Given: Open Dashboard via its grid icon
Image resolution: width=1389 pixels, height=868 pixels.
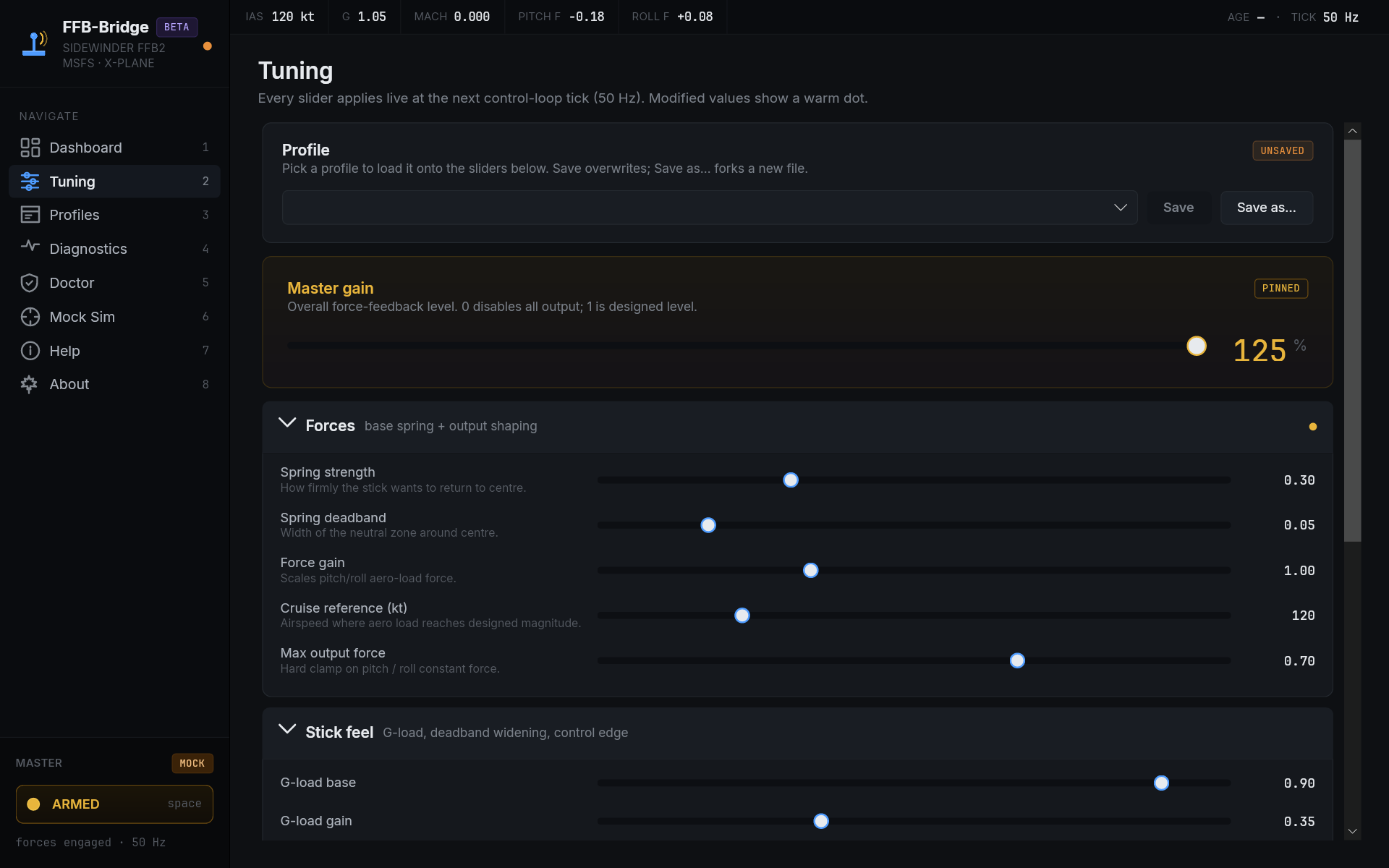Looking at the screenshot, I should tap(30, 148).
